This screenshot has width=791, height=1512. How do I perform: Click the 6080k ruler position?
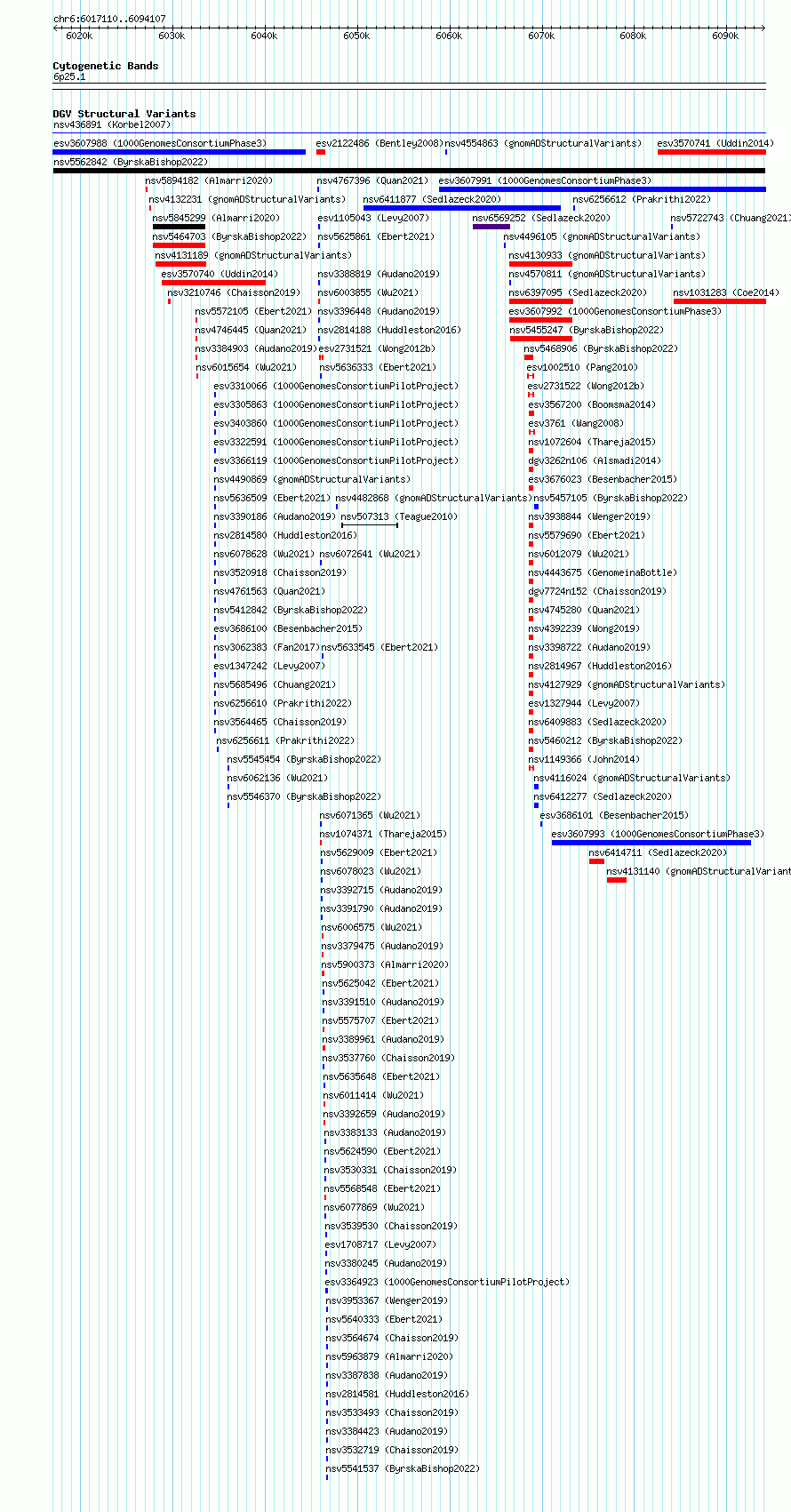[x=633, y=36]
